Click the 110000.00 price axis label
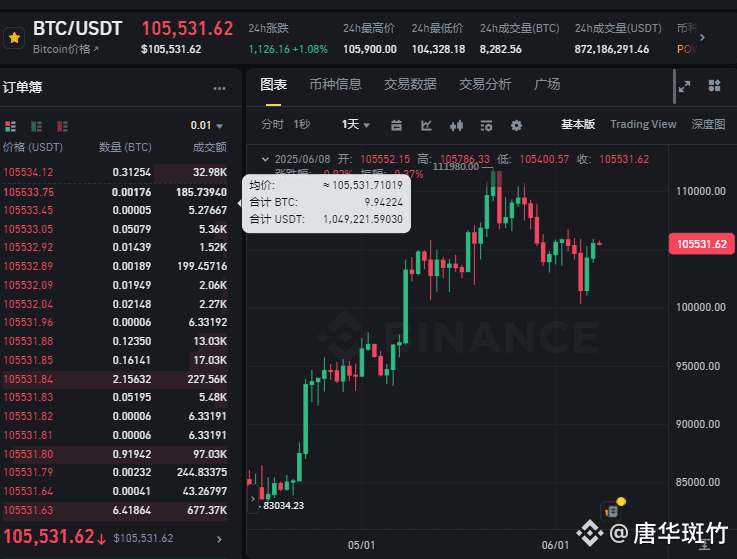Viewport: 737px width, 559px height. [x=701, y=191]
